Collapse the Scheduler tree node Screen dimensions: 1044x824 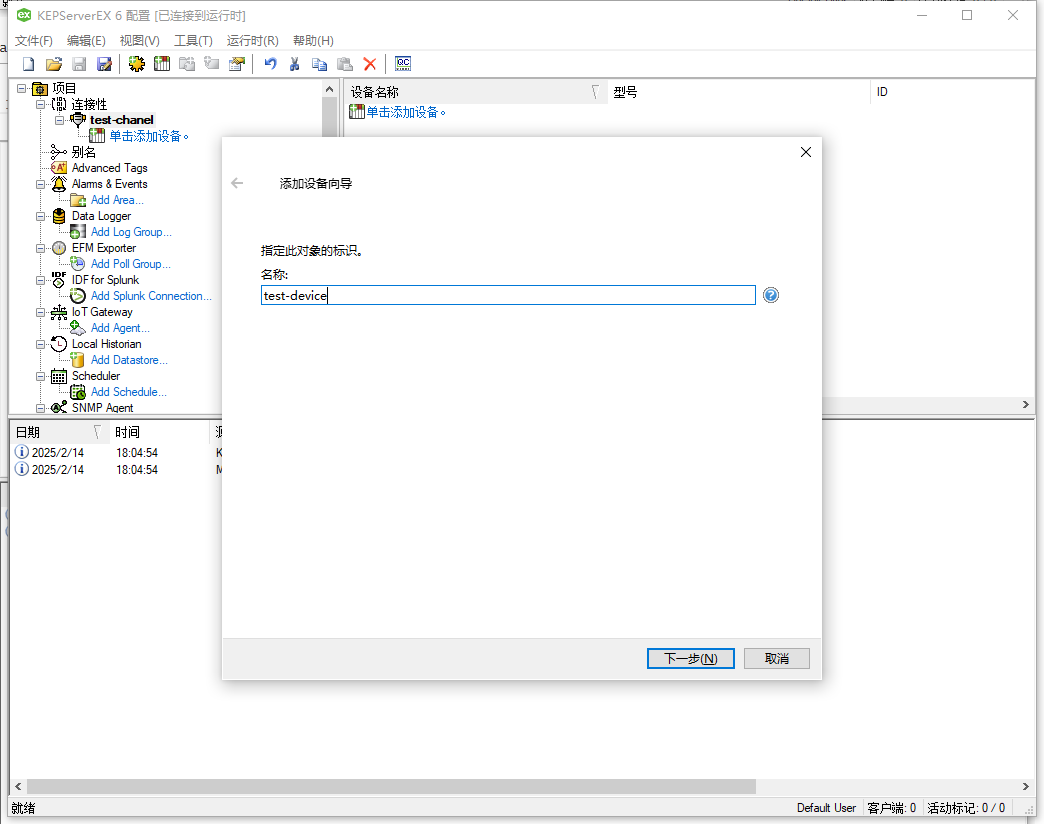(x=41, y=376)
